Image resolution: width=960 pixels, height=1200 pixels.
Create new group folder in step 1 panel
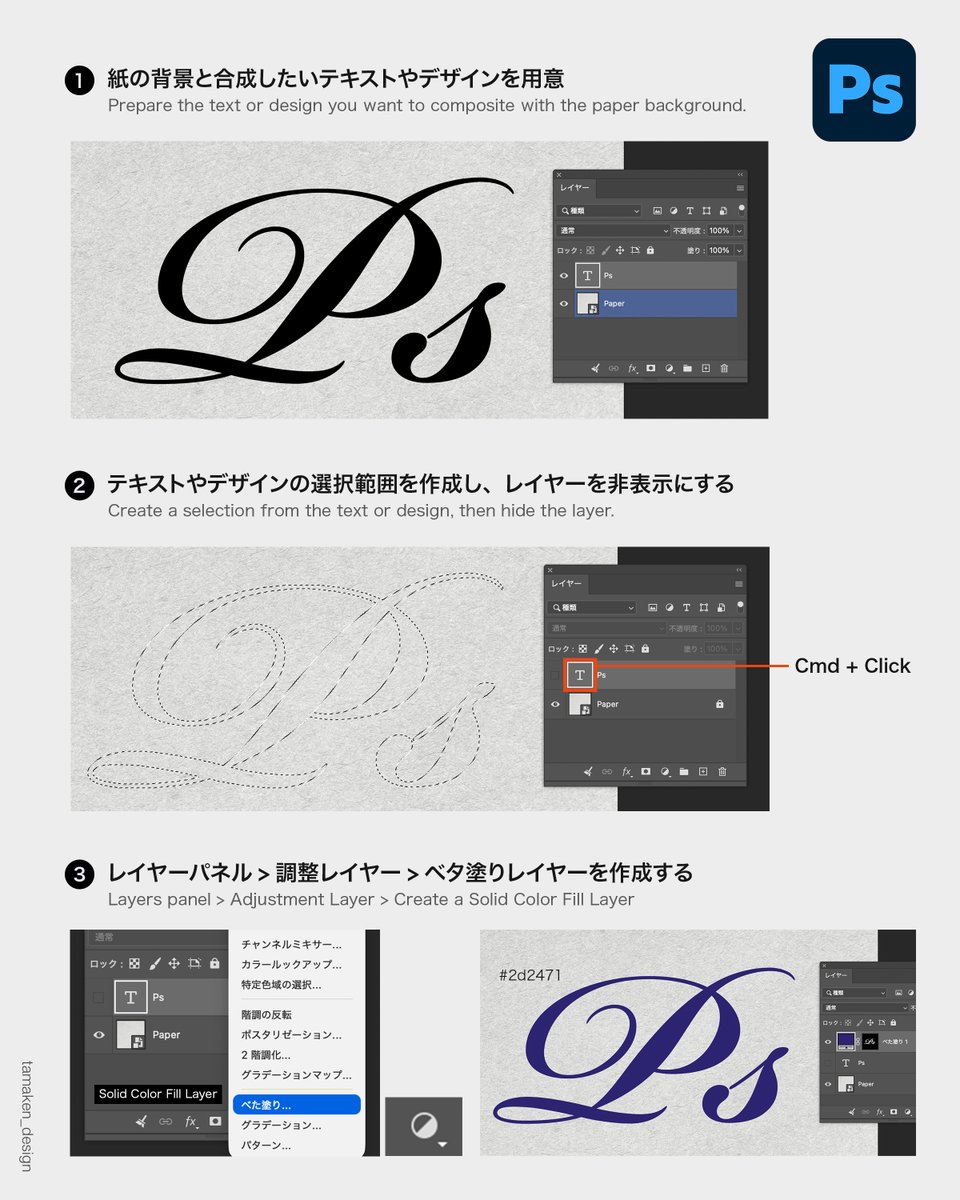687,368
